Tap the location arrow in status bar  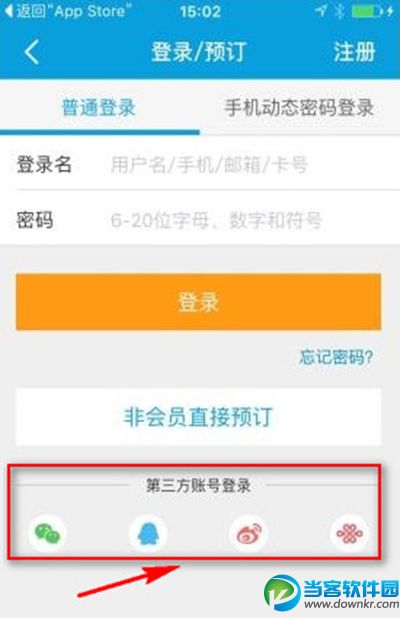[321, 11]
